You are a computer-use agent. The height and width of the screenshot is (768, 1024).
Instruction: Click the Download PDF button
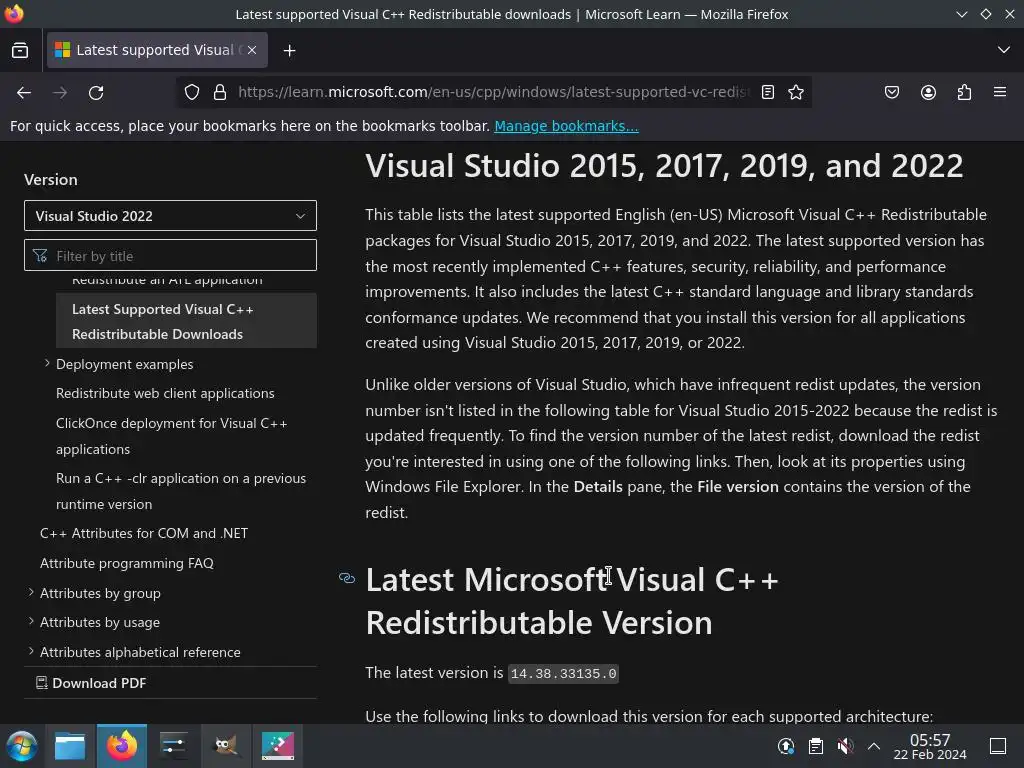coord(91,682)
